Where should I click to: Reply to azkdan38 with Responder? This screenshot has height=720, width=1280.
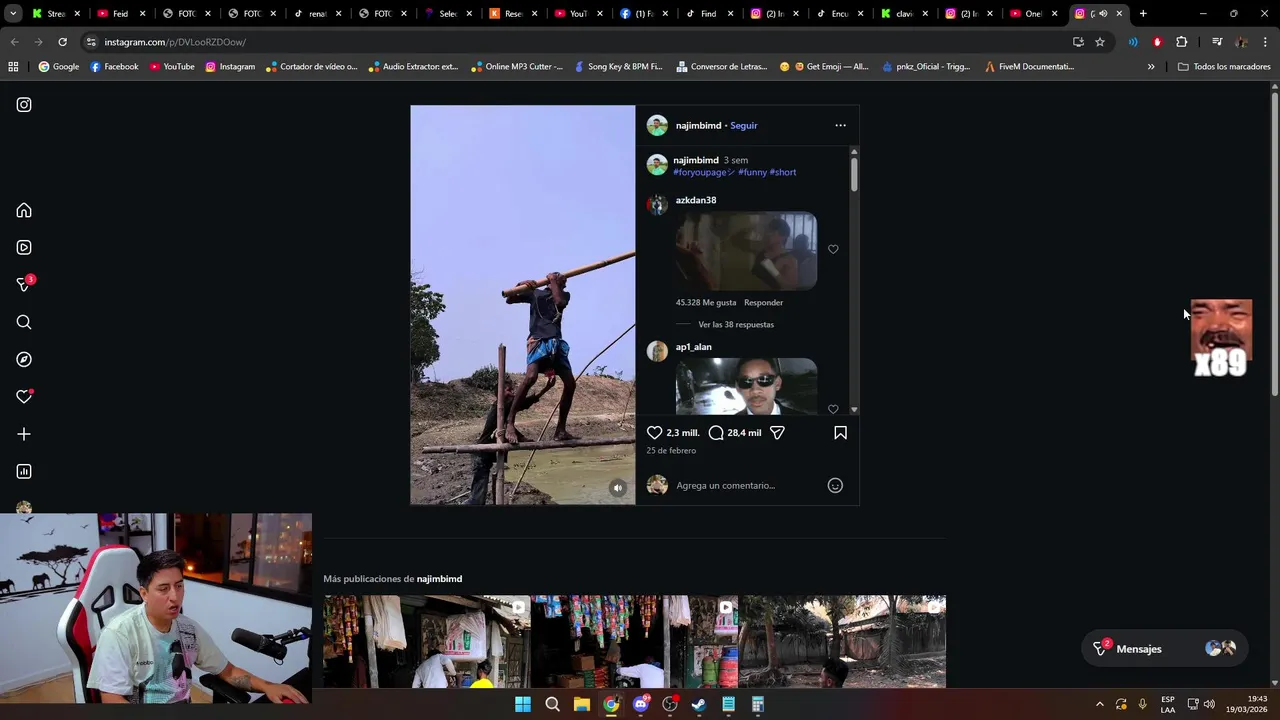pos(763,302)
